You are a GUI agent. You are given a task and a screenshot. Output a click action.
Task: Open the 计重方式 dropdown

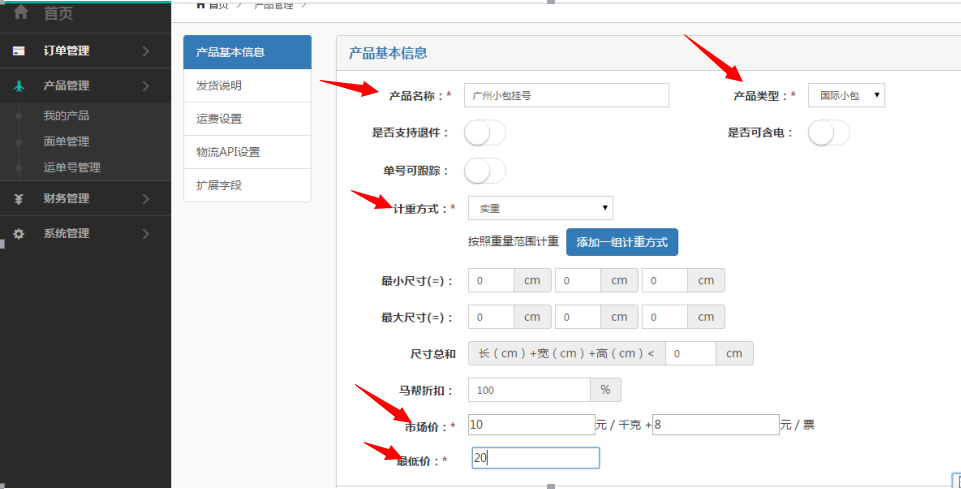540,208
